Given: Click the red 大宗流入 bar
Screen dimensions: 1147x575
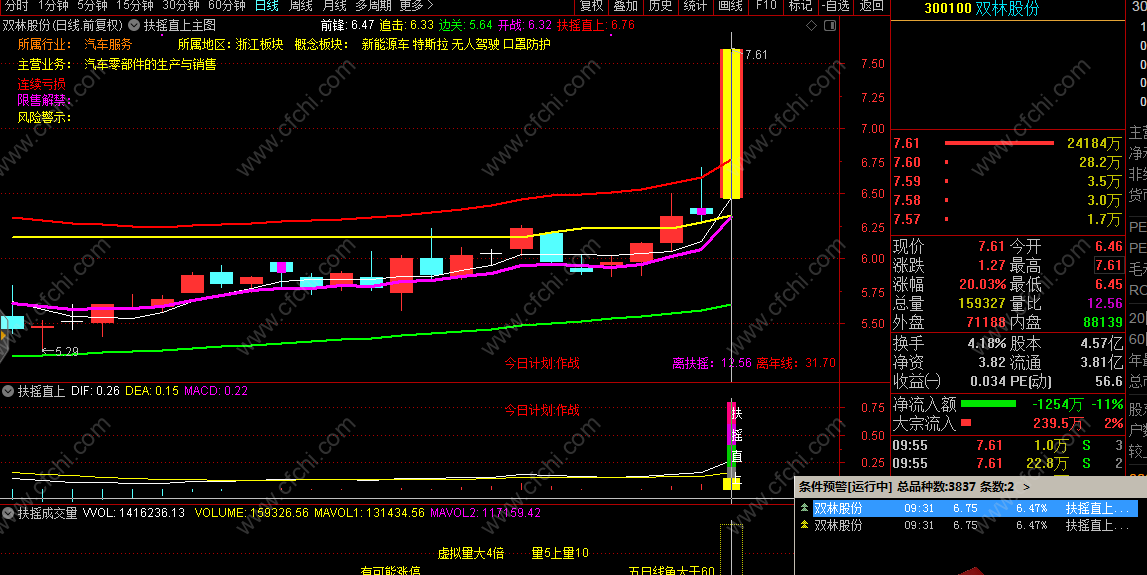Looking at the screenshot, I should (x=966, y=423).
